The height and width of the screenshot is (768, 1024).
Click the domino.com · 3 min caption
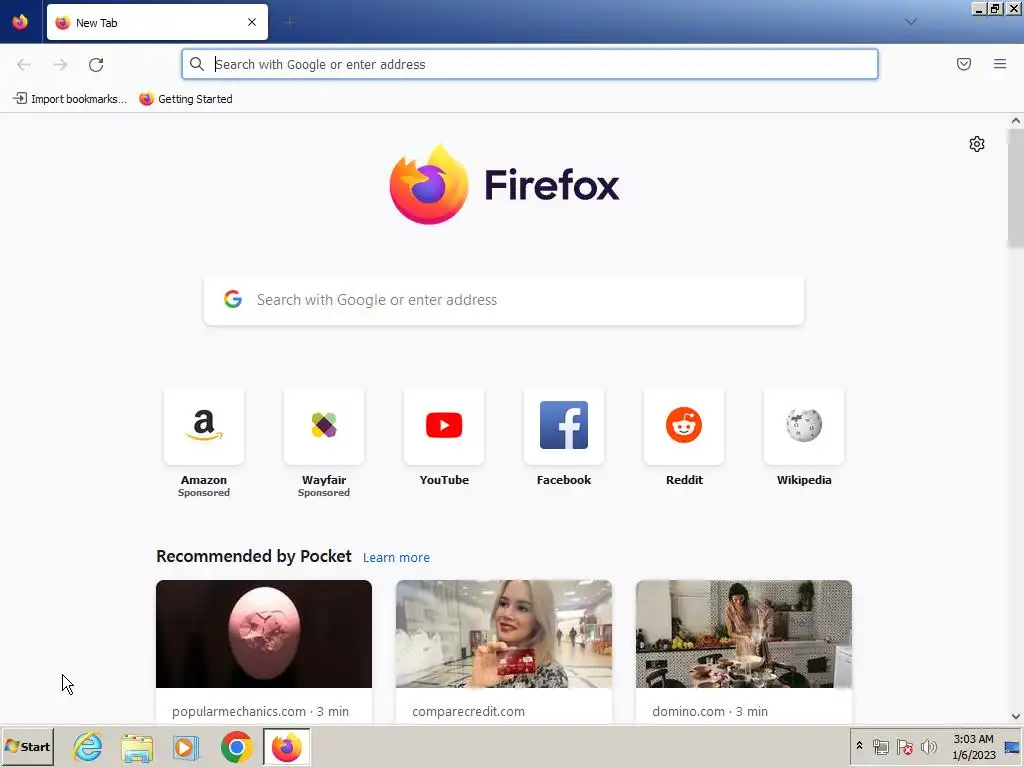[x=710, y=711]
